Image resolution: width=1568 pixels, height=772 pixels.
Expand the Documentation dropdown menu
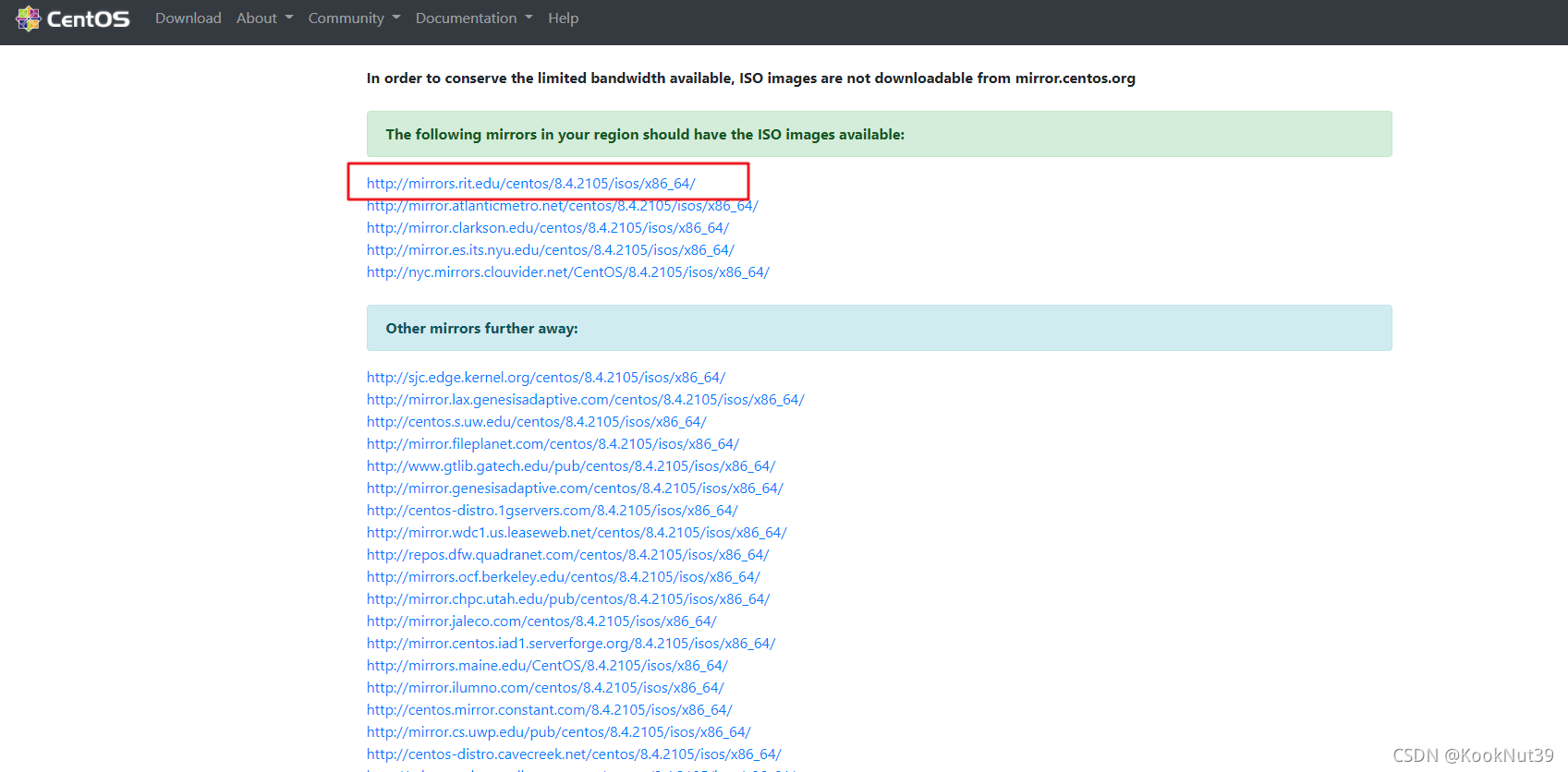click(474, 18)
